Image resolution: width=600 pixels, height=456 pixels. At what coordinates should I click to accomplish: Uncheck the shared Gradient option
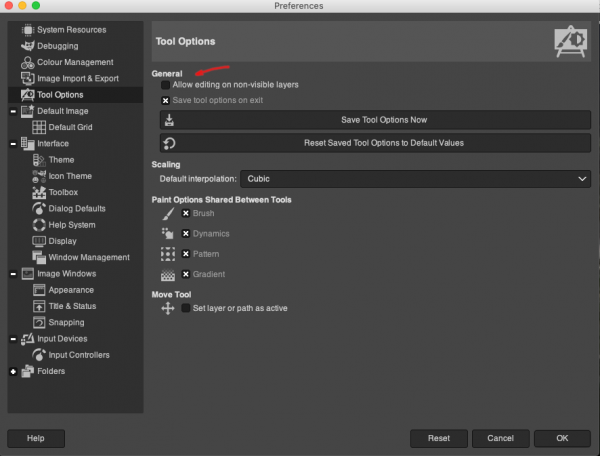186,274
